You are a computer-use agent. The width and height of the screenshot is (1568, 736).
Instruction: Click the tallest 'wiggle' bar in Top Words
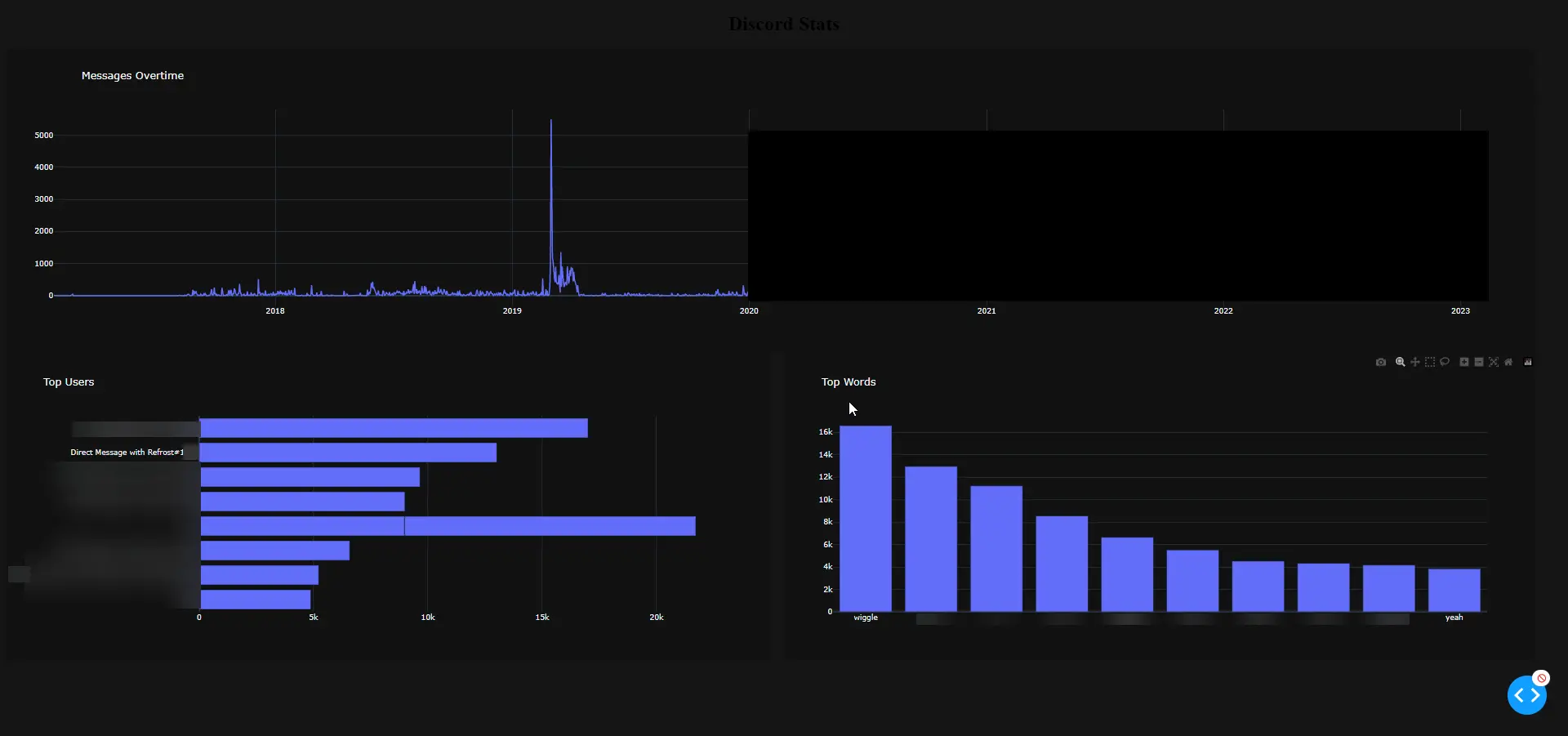866,518
